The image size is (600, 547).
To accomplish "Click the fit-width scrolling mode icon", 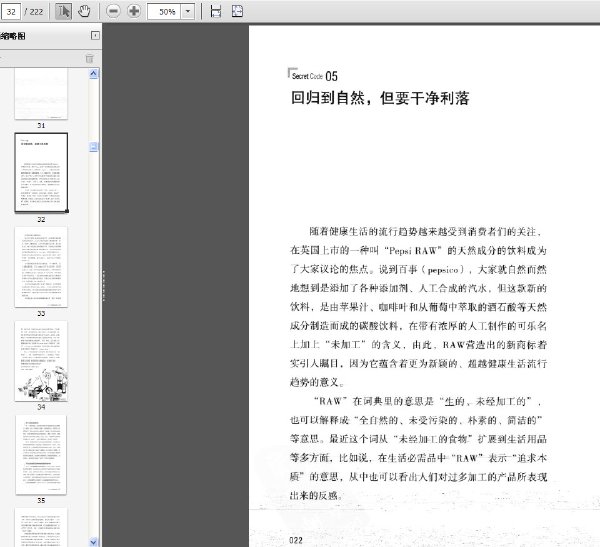I will pos(216,11).
